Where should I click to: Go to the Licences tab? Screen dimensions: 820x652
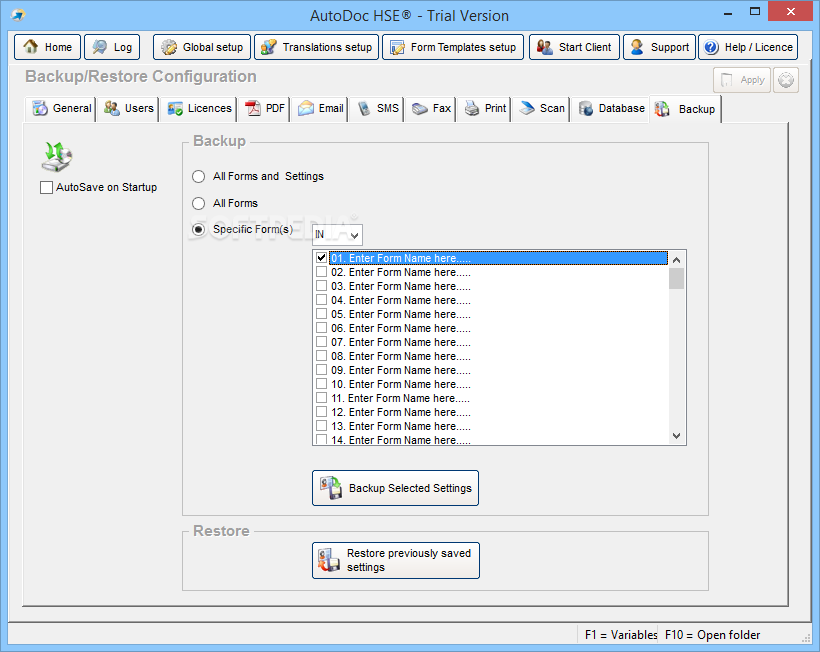(199, 108)
